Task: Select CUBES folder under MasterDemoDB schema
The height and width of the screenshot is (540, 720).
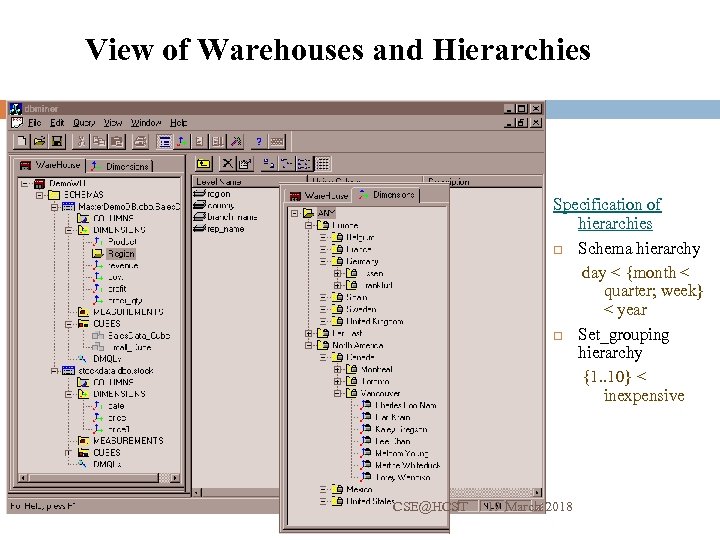Action: [x=107, y=324]
